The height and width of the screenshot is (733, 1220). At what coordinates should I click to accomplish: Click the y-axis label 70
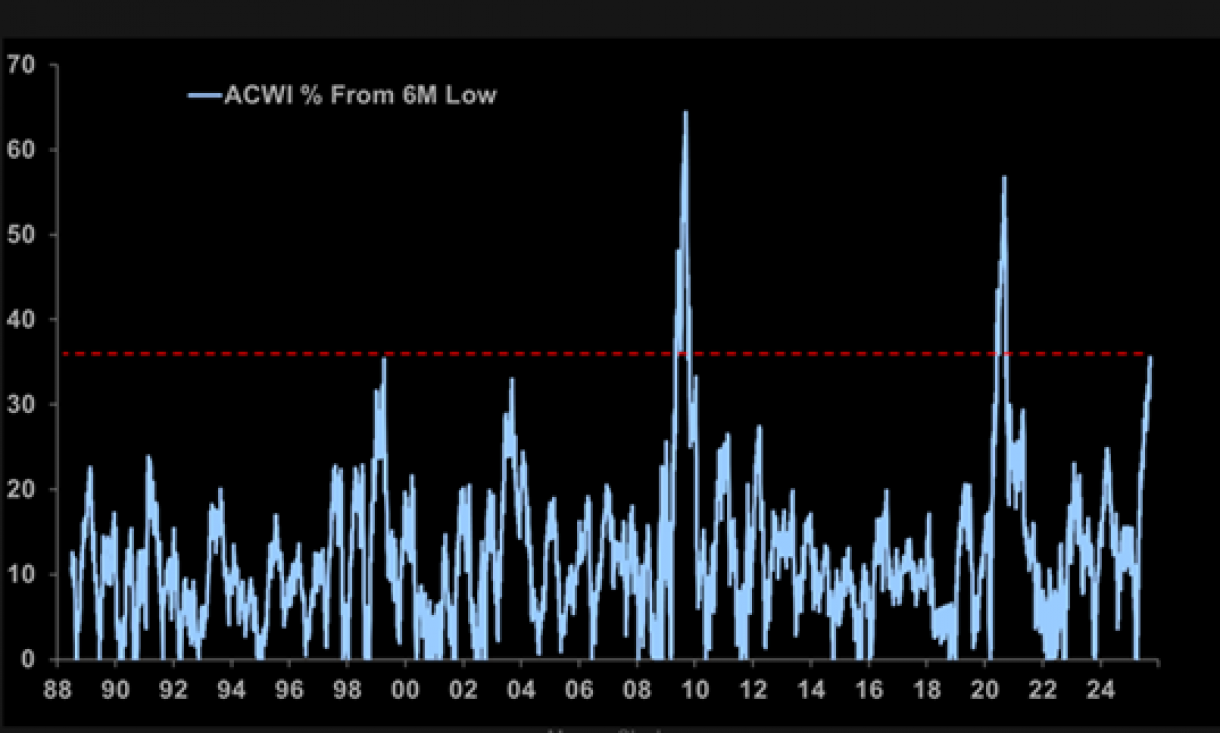tap(20, 65)
